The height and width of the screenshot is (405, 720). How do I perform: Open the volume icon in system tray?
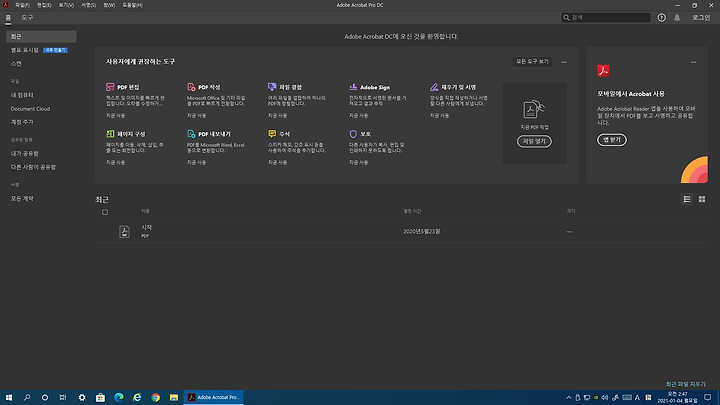[605, 398]
